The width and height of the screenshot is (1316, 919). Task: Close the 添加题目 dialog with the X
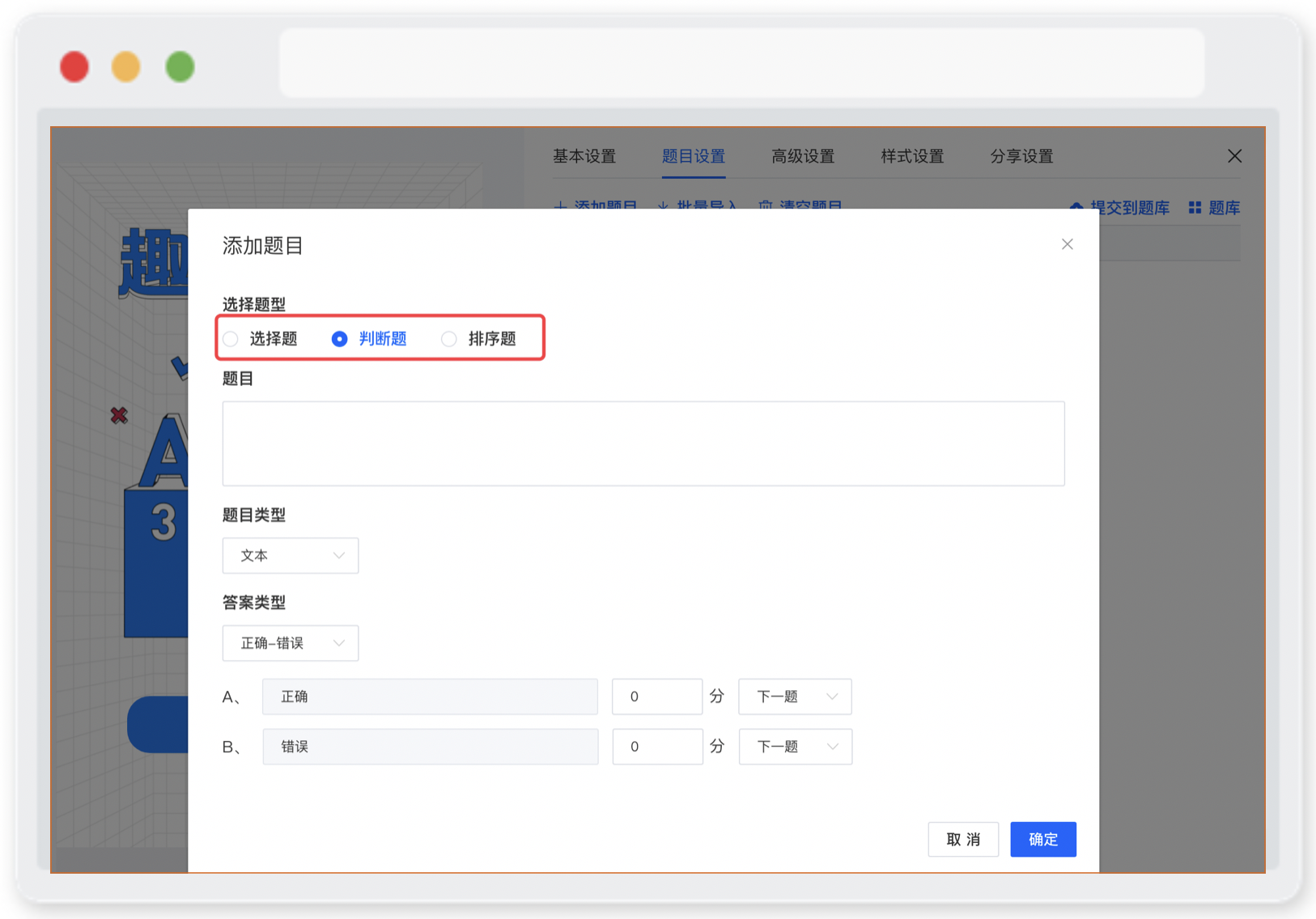tap(1067, 244)
